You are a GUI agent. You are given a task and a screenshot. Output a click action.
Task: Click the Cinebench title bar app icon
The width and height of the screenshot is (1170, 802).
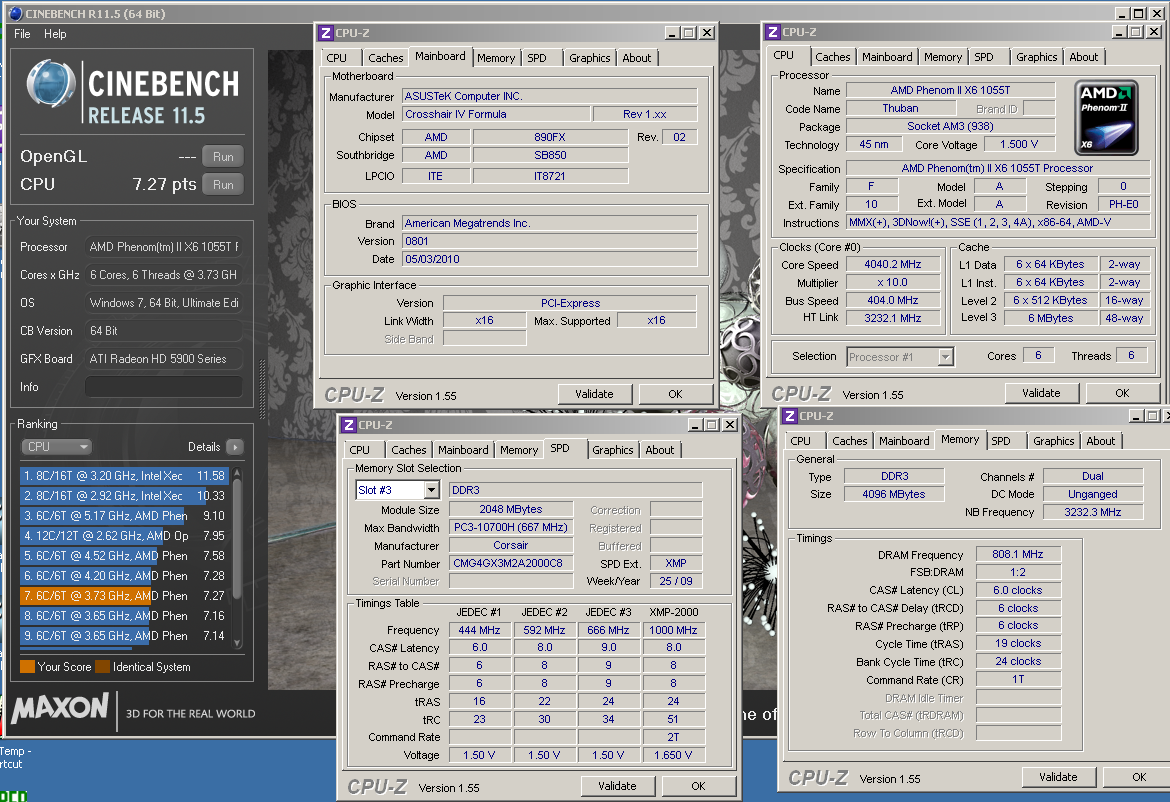[x=15, y=13]
